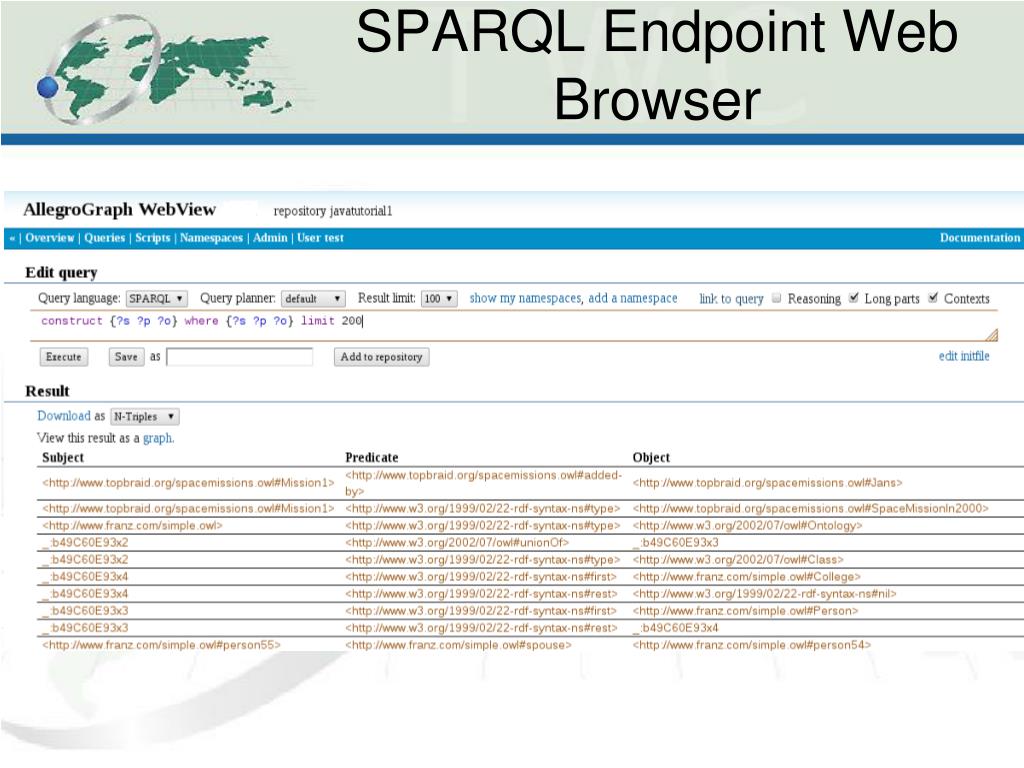Click the Add to repository button

click(x=381, y=357)
